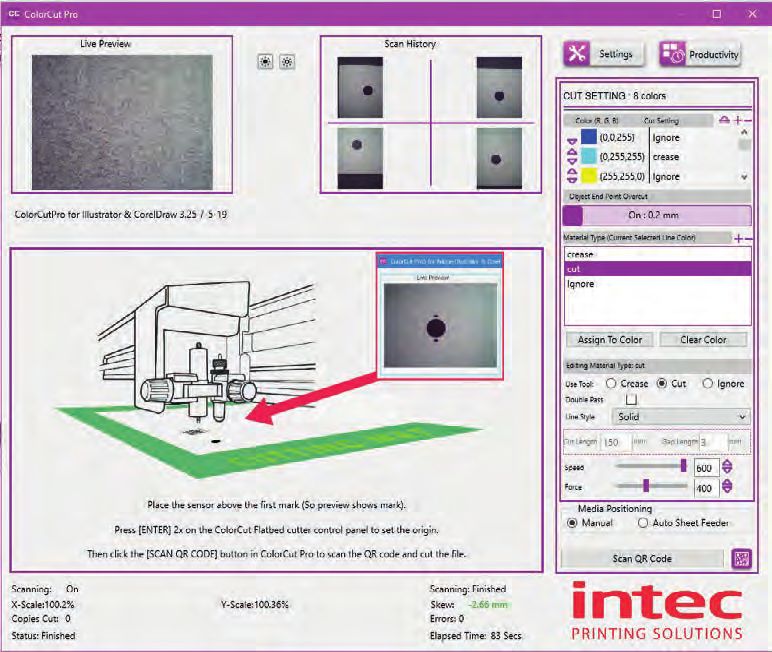Screen dimensions: 772x652
Task: Click the dimmer-light brightness icon beside Scan History
Action: click(287, 62)
